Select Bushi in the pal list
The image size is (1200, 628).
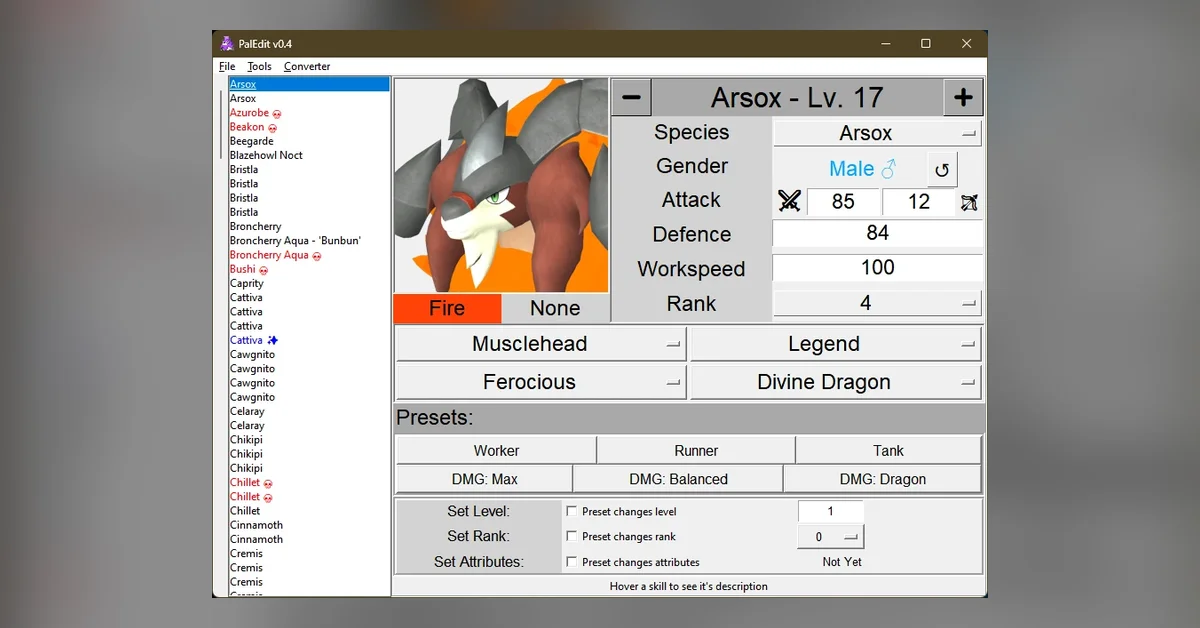coord(242,269)
